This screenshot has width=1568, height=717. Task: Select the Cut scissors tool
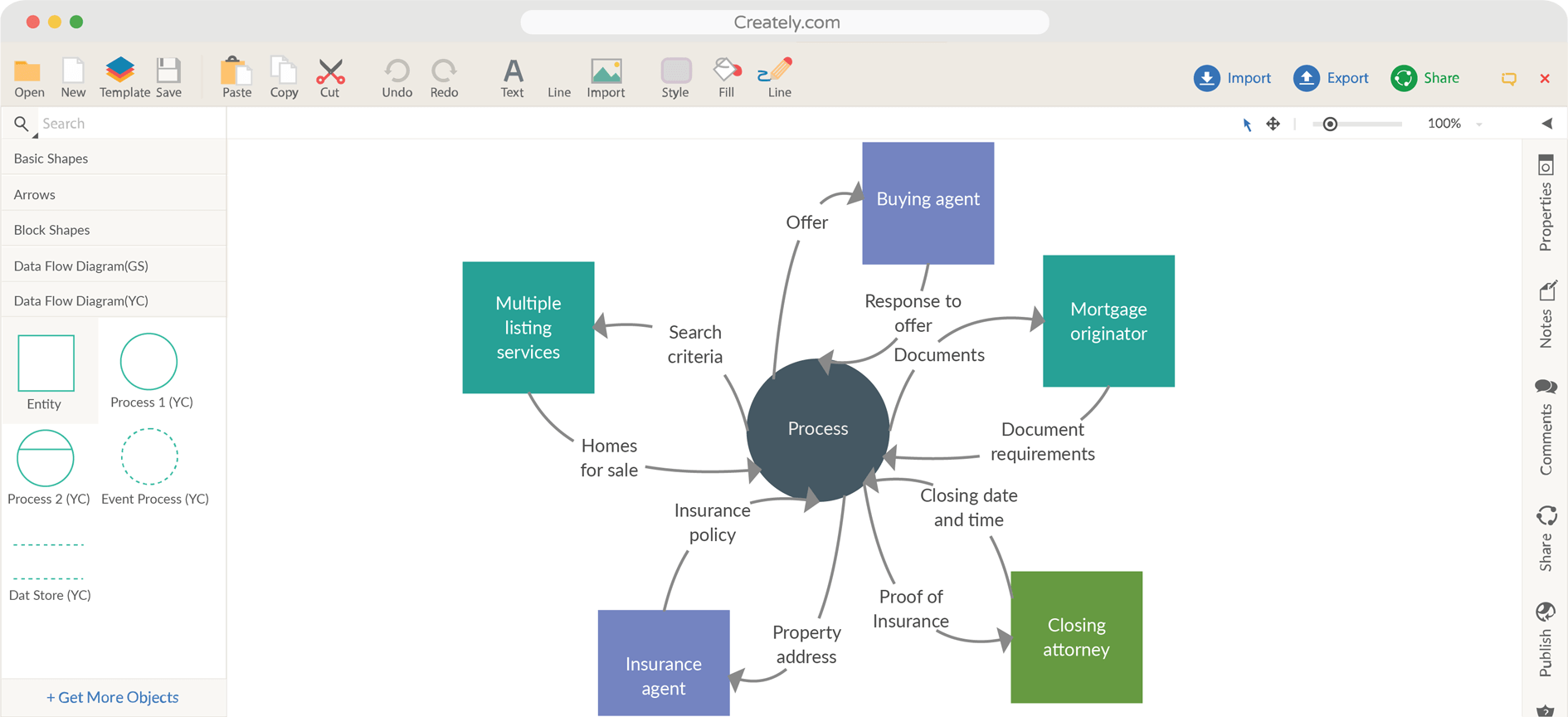[330, 72]
